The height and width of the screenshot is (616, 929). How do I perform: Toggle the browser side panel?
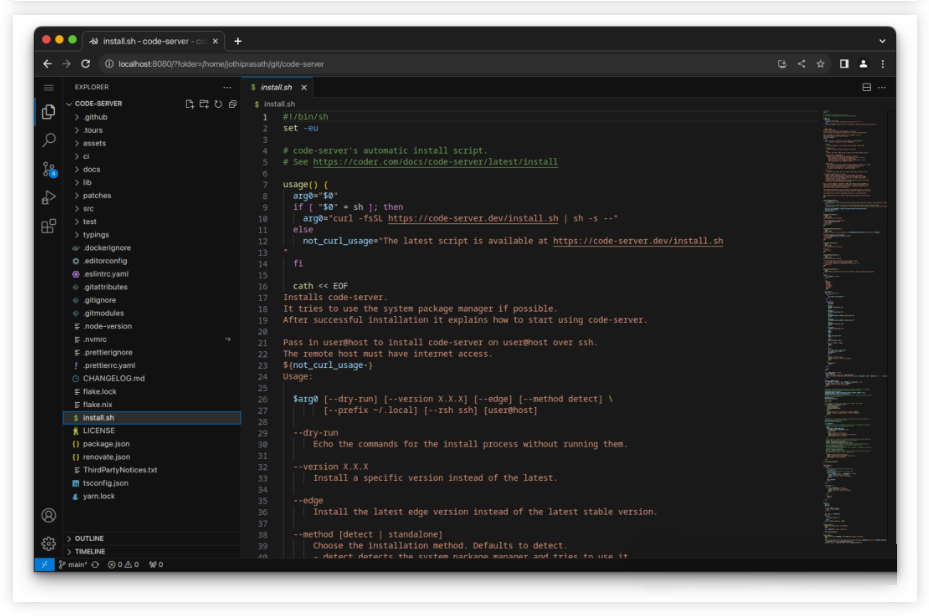tap(844, 64)
